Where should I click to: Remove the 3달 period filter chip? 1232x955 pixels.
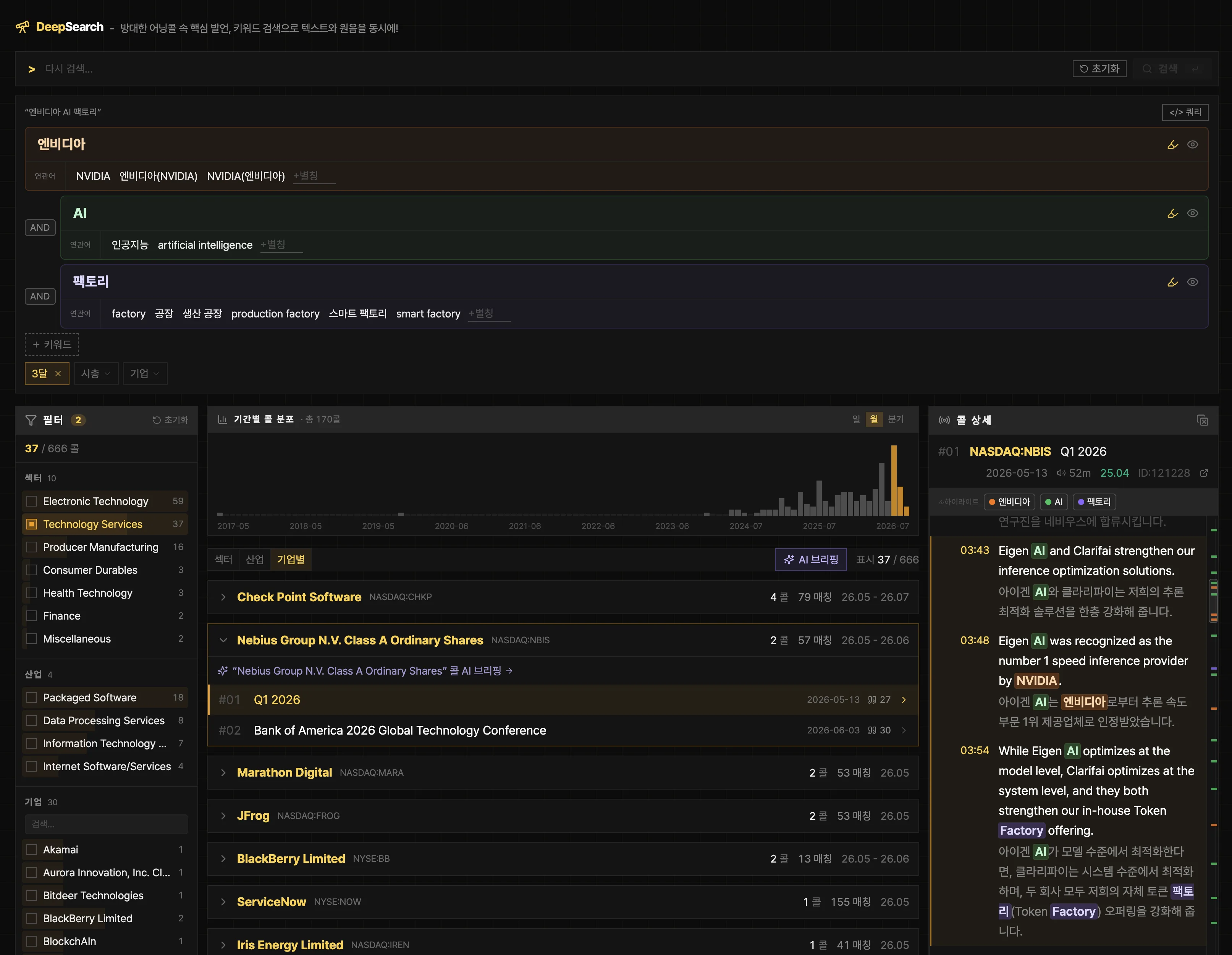[58, 374]
